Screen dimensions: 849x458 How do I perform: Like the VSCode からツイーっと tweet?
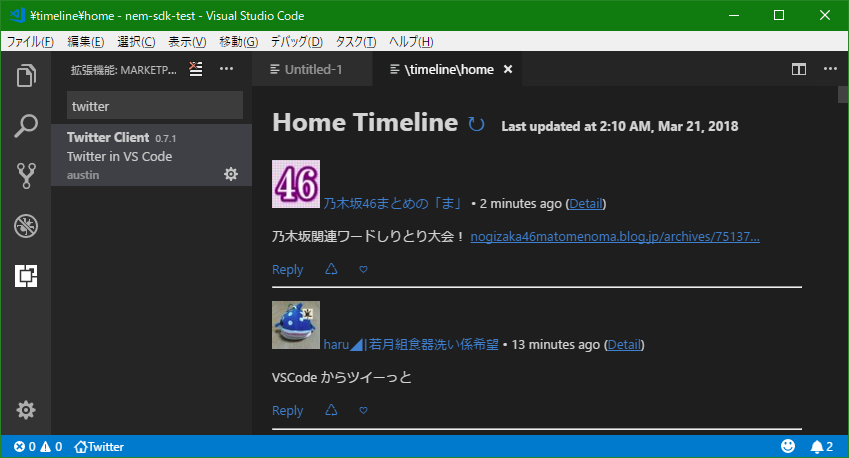point(363,410)
